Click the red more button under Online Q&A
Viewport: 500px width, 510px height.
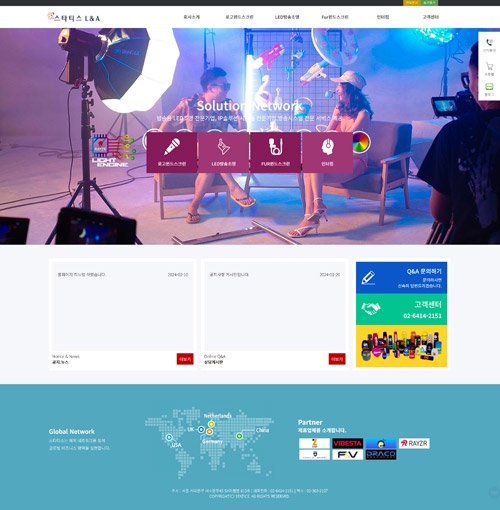point(337,359)
